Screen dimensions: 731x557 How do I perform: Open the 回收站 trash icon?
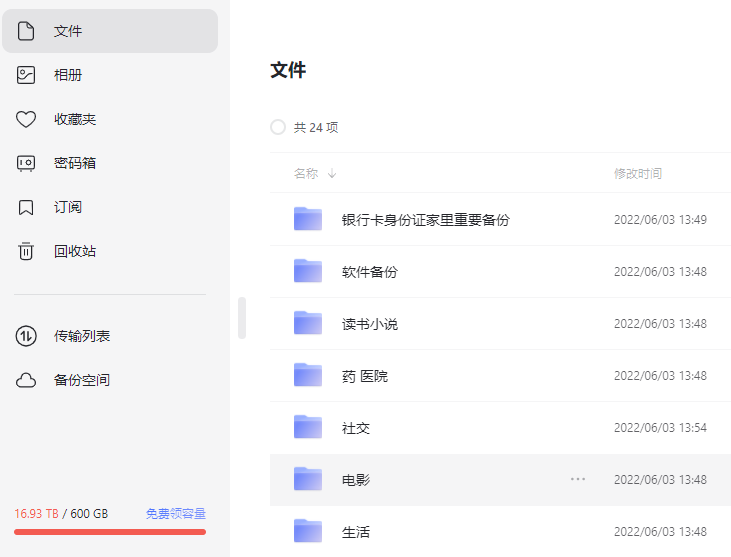pos(26,251)
